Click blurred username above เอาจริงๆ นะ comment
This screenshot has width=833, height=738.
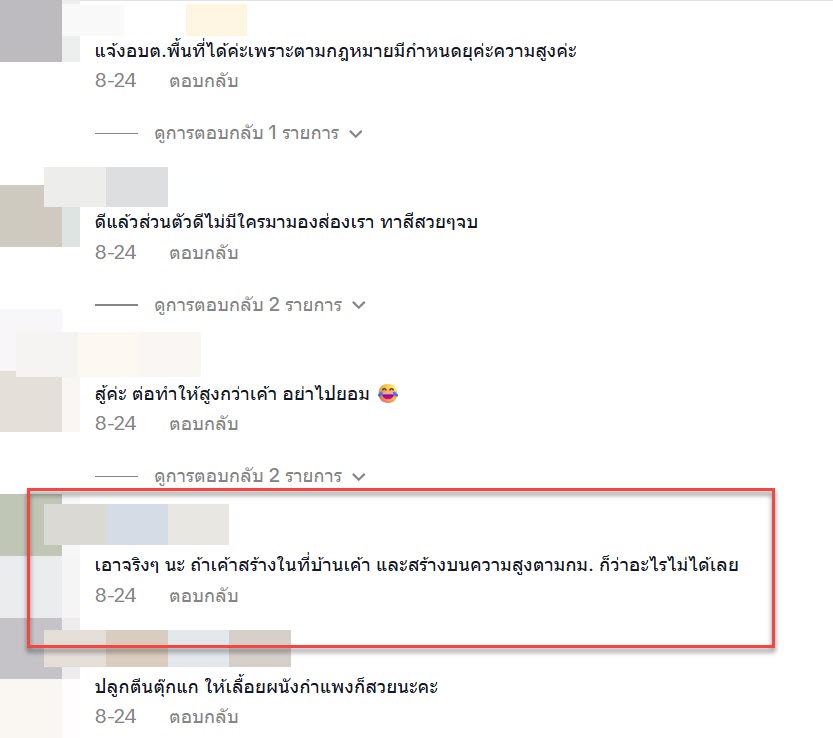click(x=137, y=524)
